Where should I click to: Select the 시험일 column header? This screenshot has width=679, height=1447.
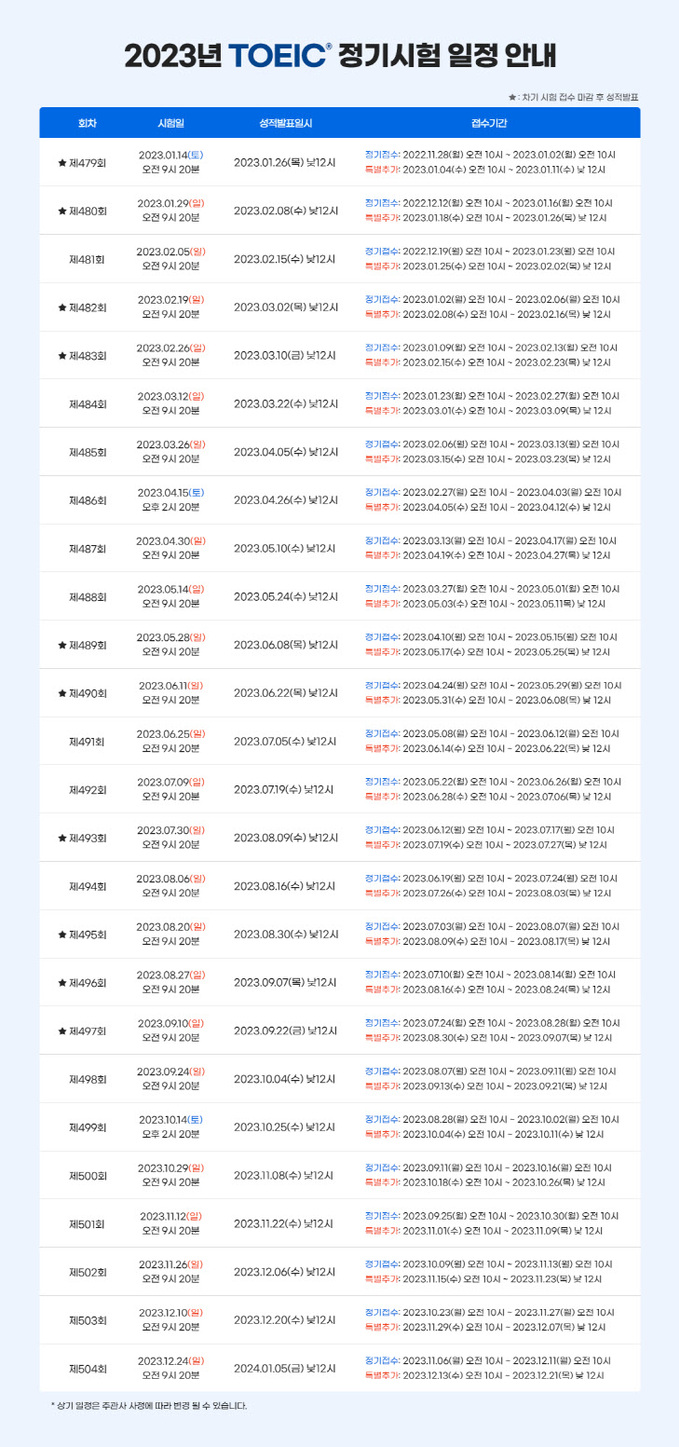click(x=171, y=123)
